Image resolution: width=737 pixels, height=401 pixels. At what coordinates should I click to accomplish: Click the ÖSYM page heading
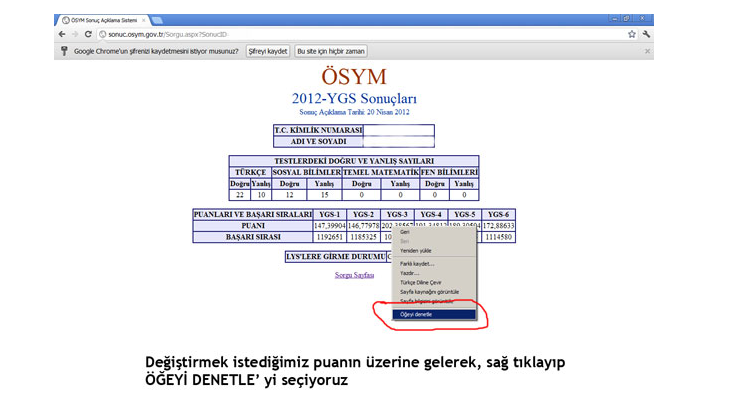pos(354,77)
